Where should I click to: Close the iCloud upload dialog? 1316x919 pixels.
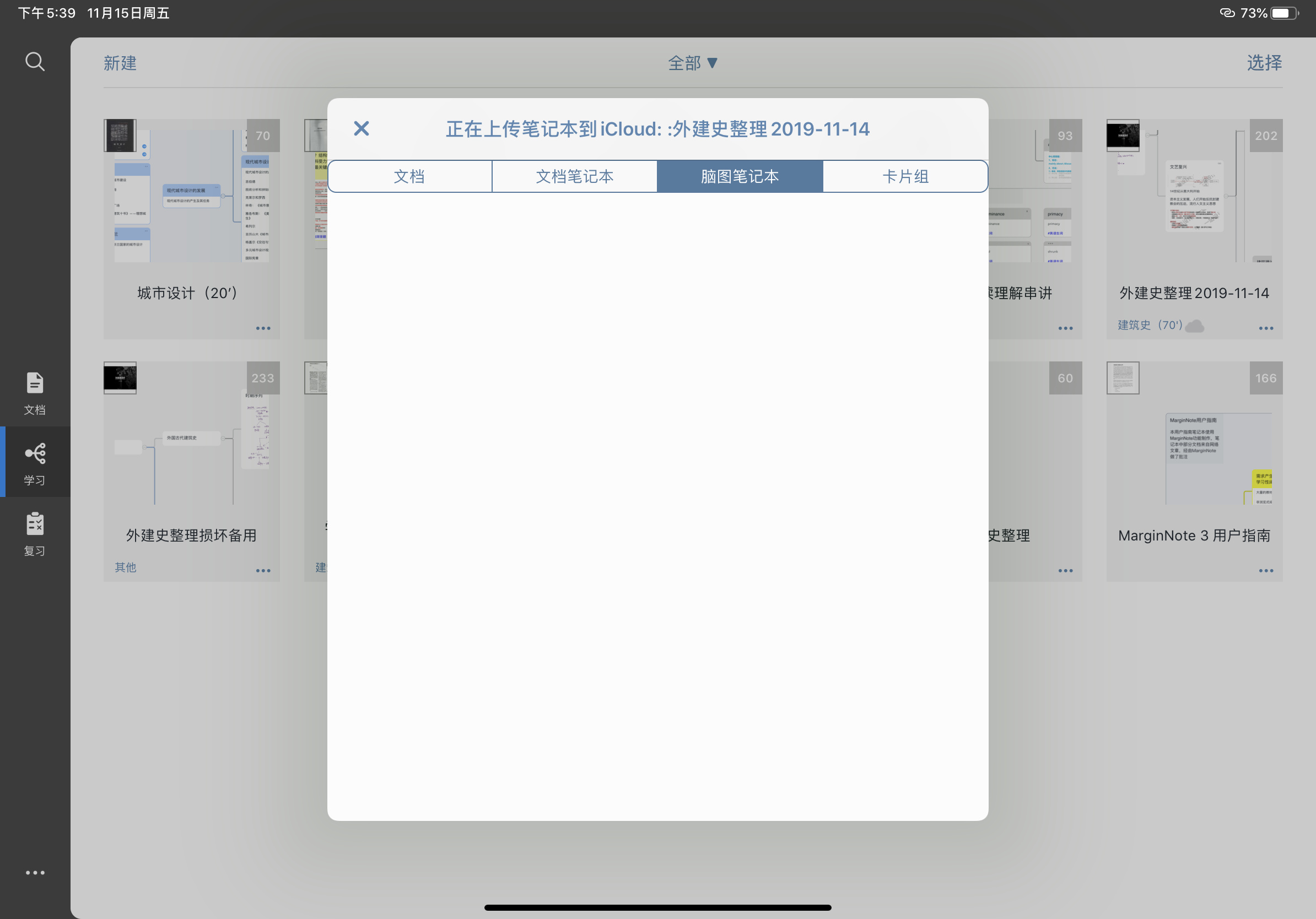pos(361,128)
